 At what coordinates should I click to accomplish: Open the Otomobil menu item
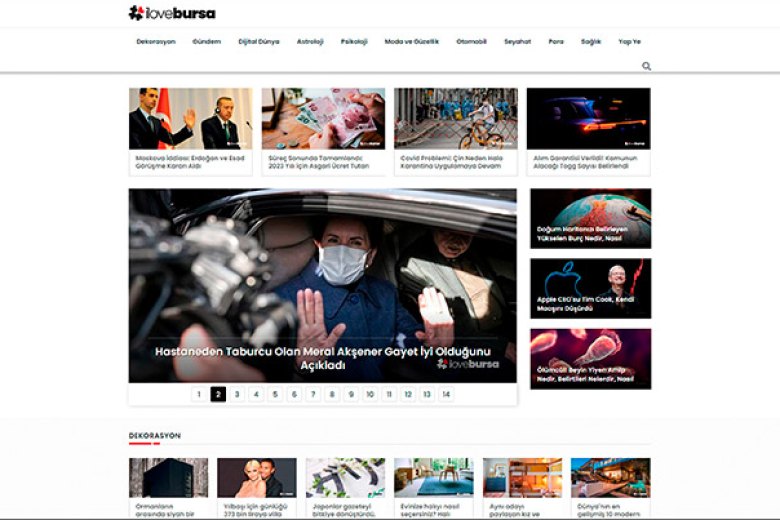pos(471,42)
